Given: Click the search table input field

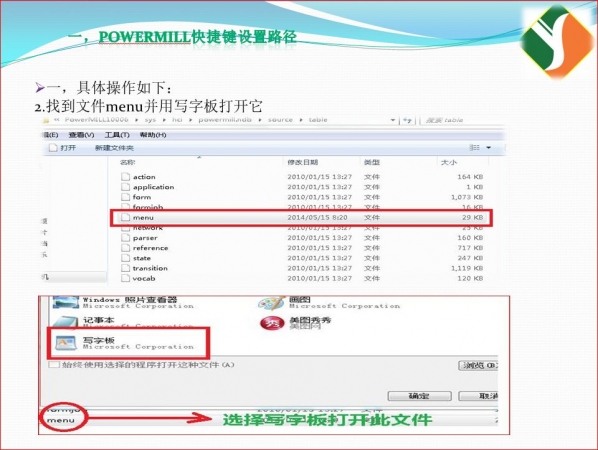Looking at the screenshot, I should pyautogui.click(x=461, y=121).
